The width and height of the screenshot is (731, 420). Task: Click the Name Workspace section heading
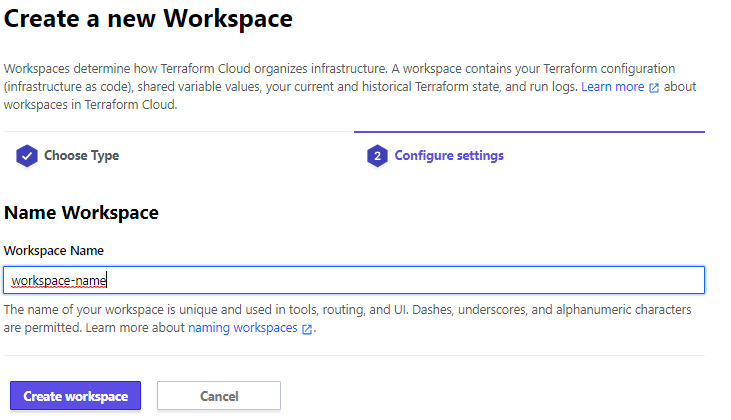(82, 213)
